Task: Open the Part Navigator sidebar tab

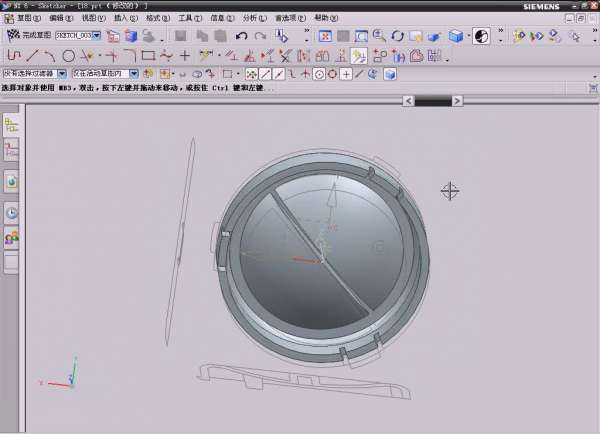Action: point(11,149)
